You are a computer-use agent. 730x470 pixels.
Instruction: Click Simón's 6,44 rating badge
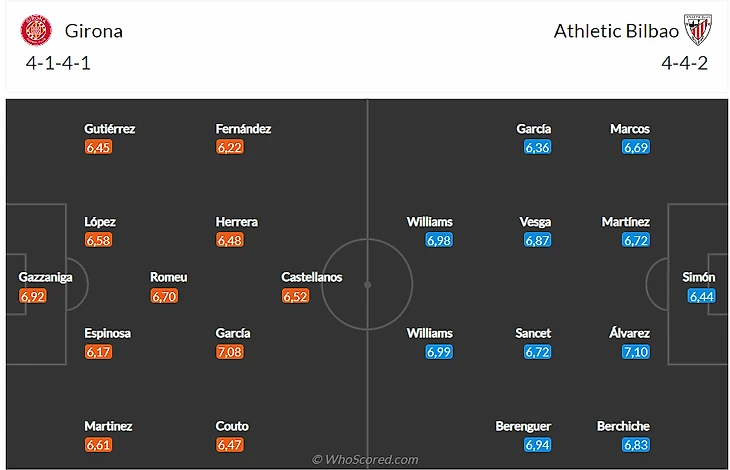[x=700, y=296]
